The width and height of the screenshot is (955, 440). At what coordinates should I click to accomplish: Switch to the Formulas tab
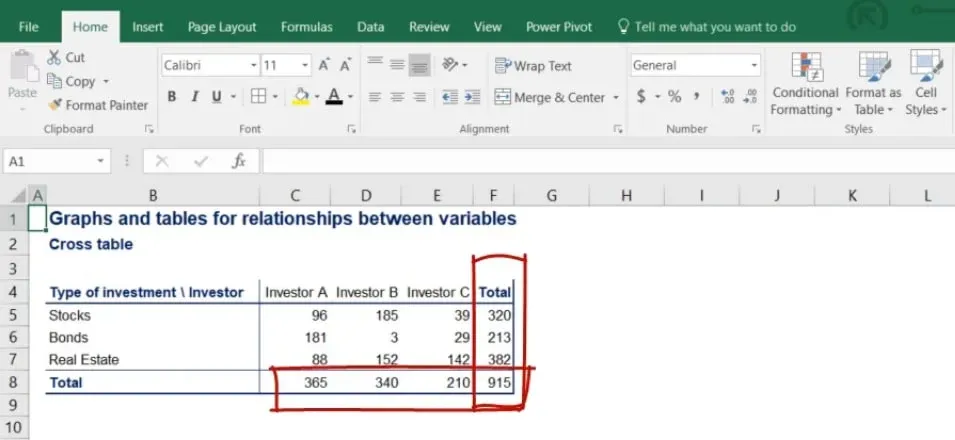(x=308, y=27)
